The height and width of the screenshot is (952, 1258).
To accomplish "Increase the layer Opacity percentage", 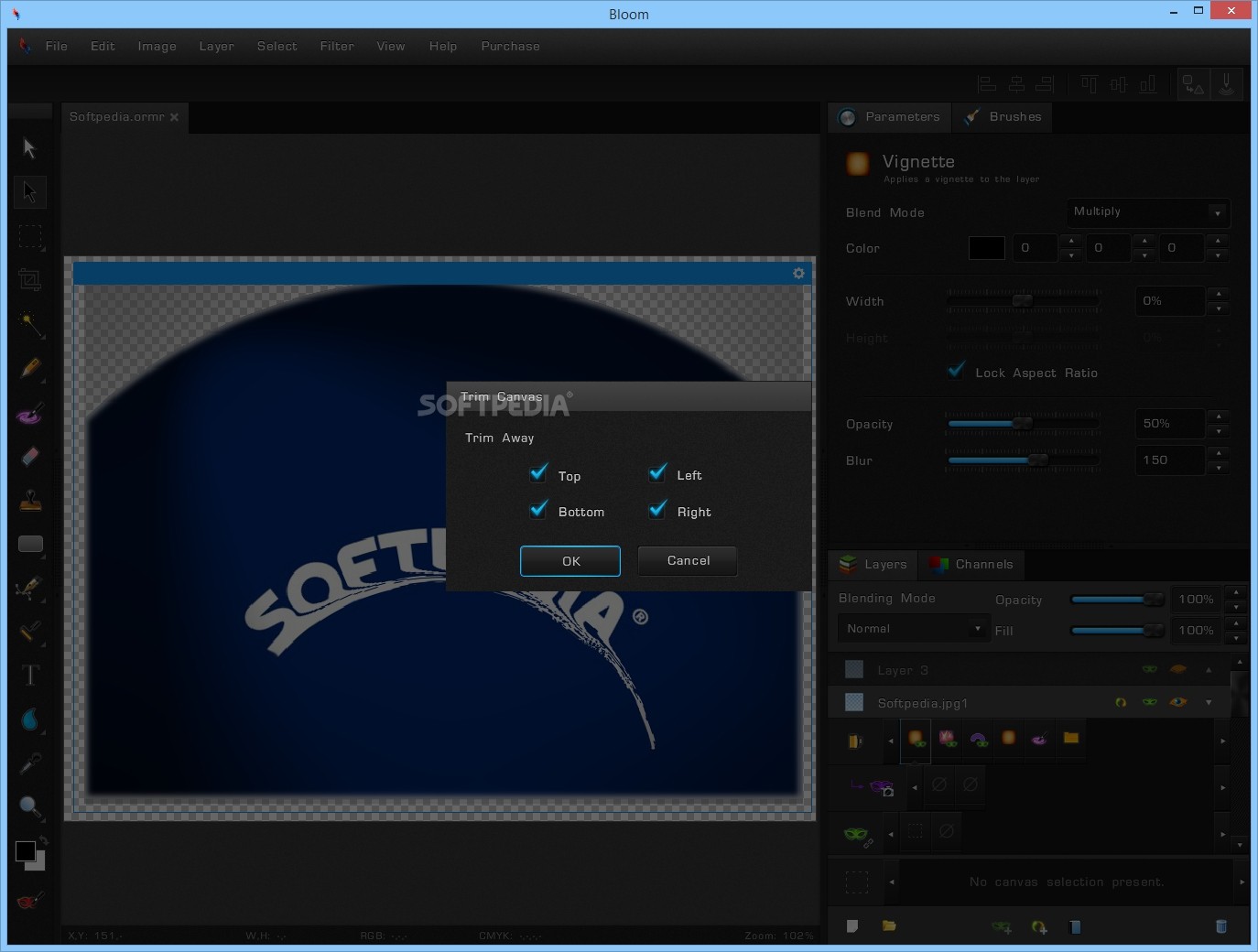I will tap(1236, 592).
